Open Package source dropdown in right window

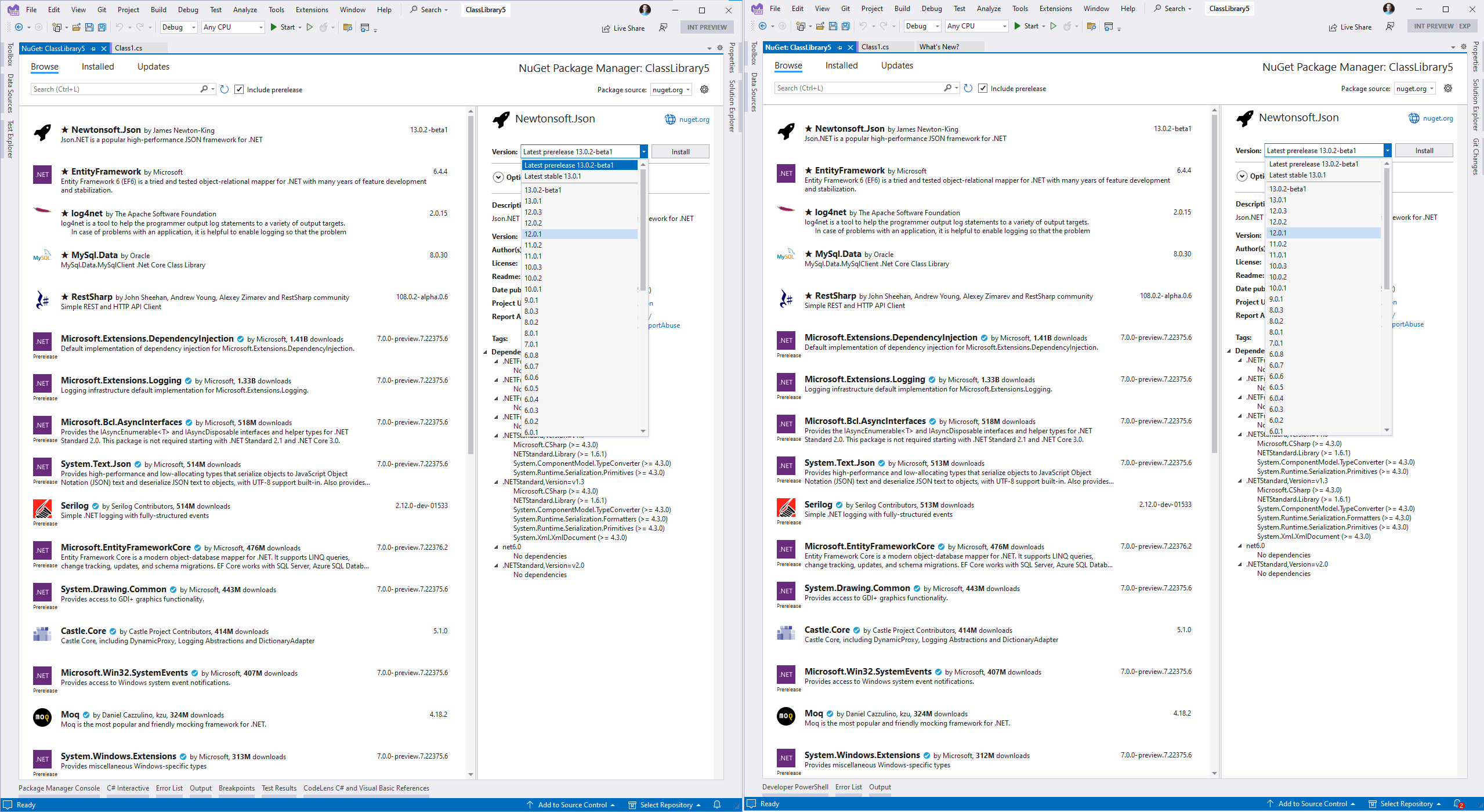pos(1414,88)
